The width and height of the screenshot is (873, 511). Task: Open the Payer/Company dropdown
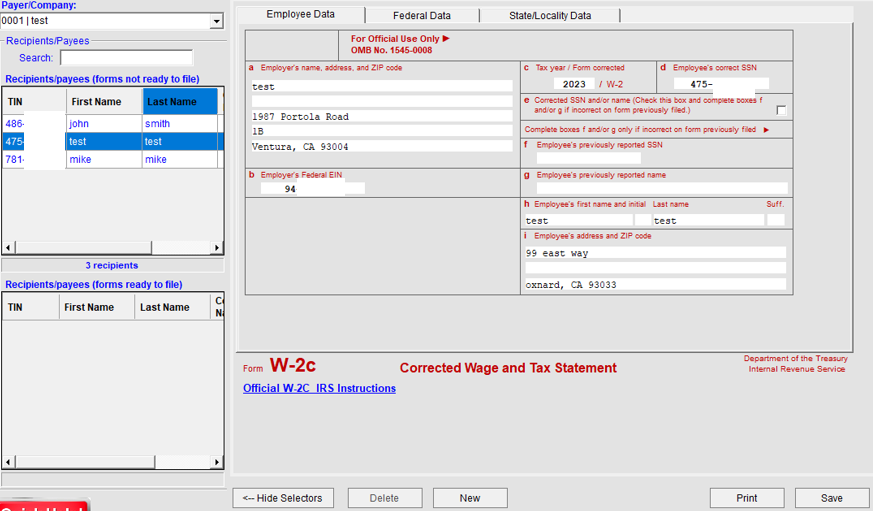216,21
